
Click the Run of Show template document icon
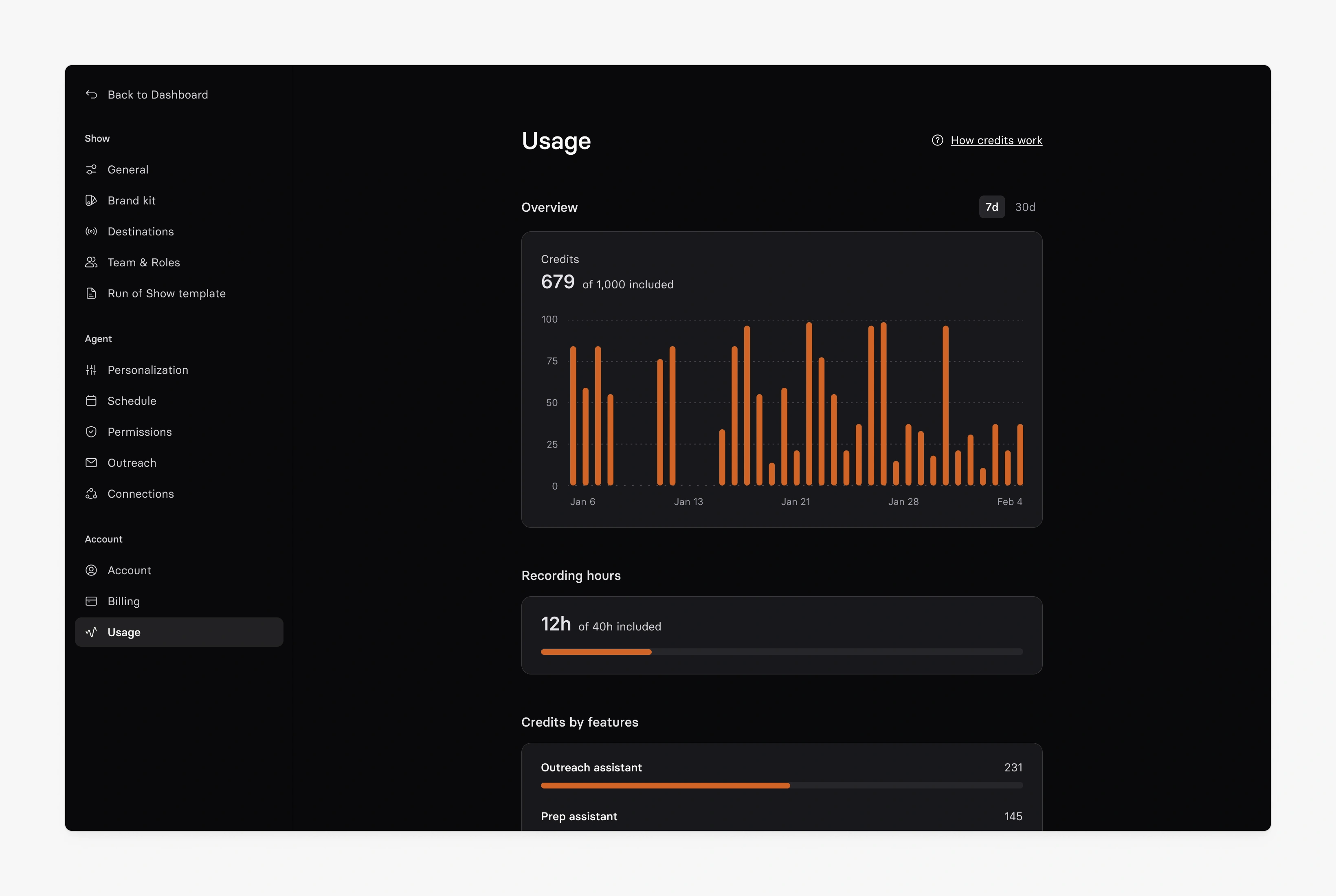pos(91,293)
